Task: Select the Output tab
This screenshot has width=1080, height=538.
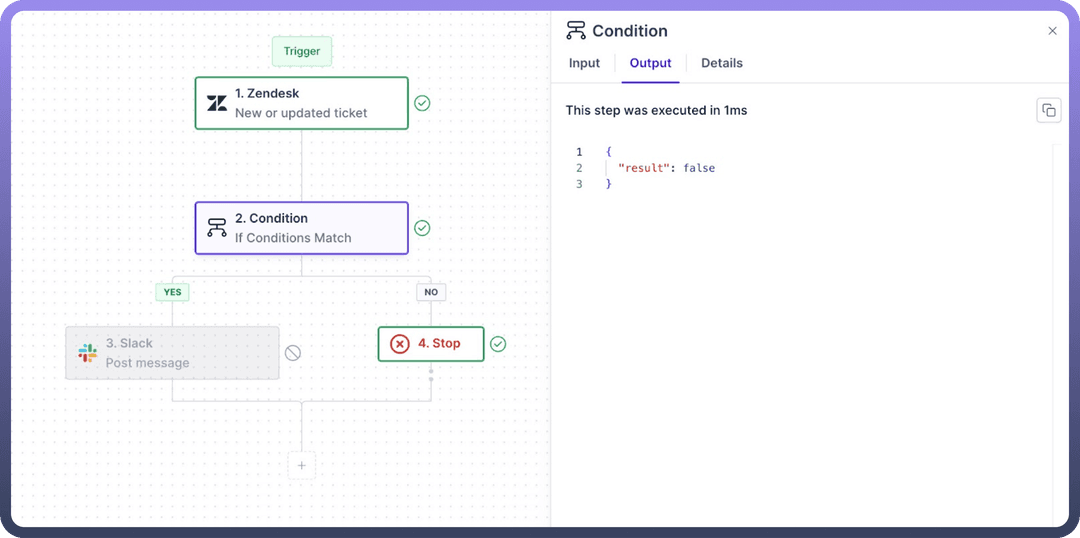Action: (x=650, y=63)
